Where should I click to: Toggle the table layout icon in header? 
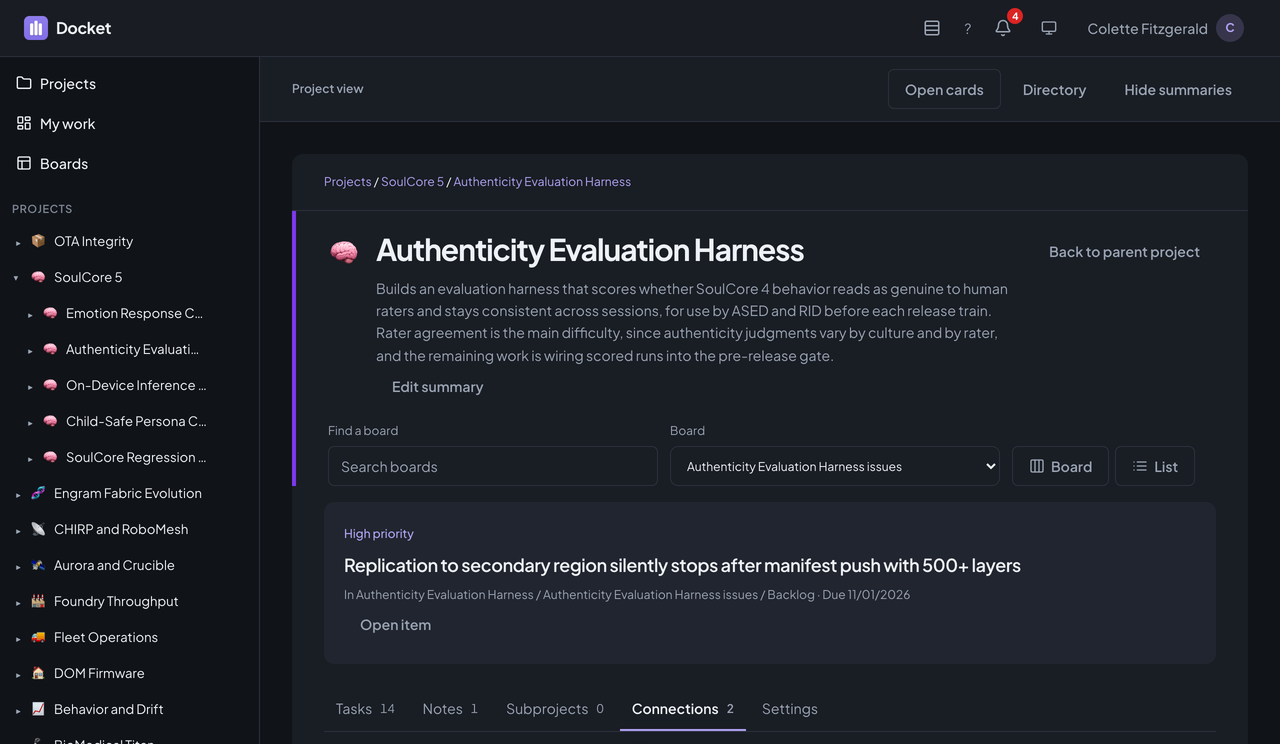(x=932, y=28)
